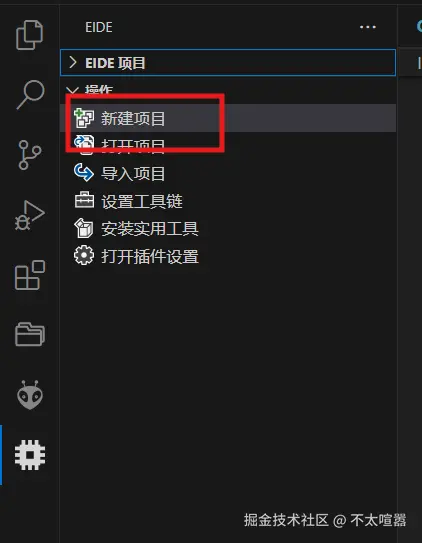
Task: Click the blue arrow icon beside 导入项目
Action: click(x=84, y=172)
